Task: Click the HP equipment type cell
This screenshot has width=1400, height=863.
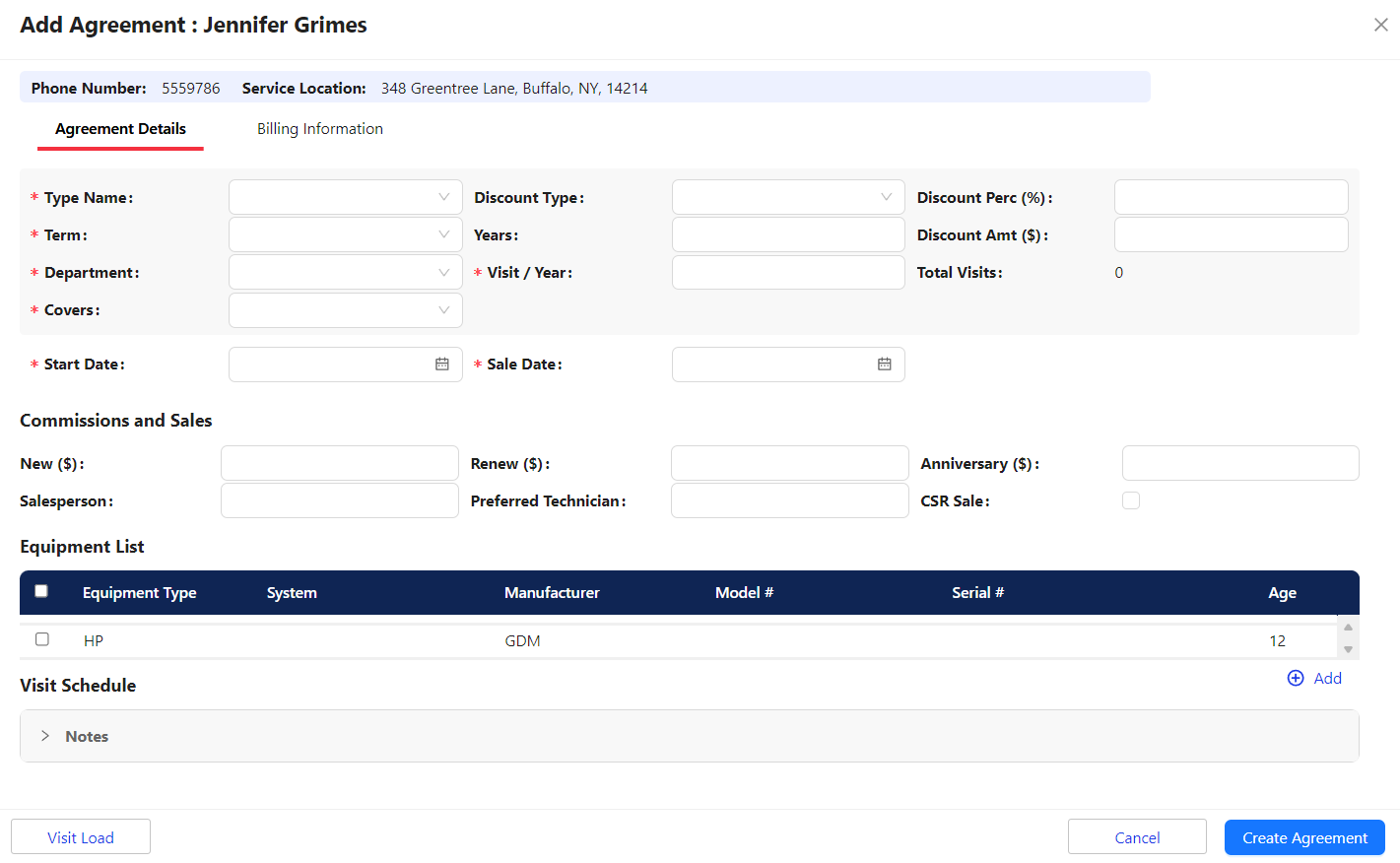Action: coord(94,641)
